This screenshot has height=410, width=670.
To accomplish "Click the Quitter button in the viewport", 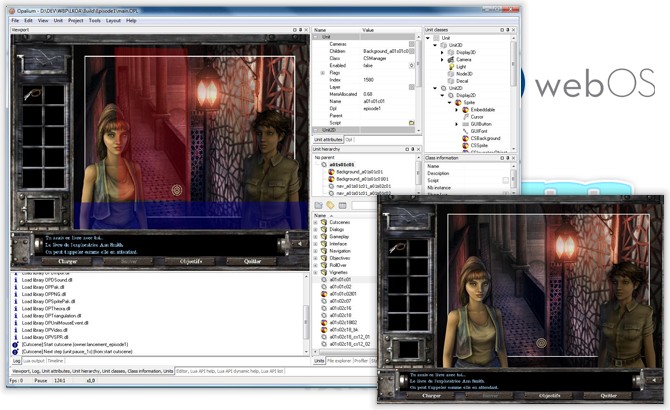I will click(x=252, y=261).
